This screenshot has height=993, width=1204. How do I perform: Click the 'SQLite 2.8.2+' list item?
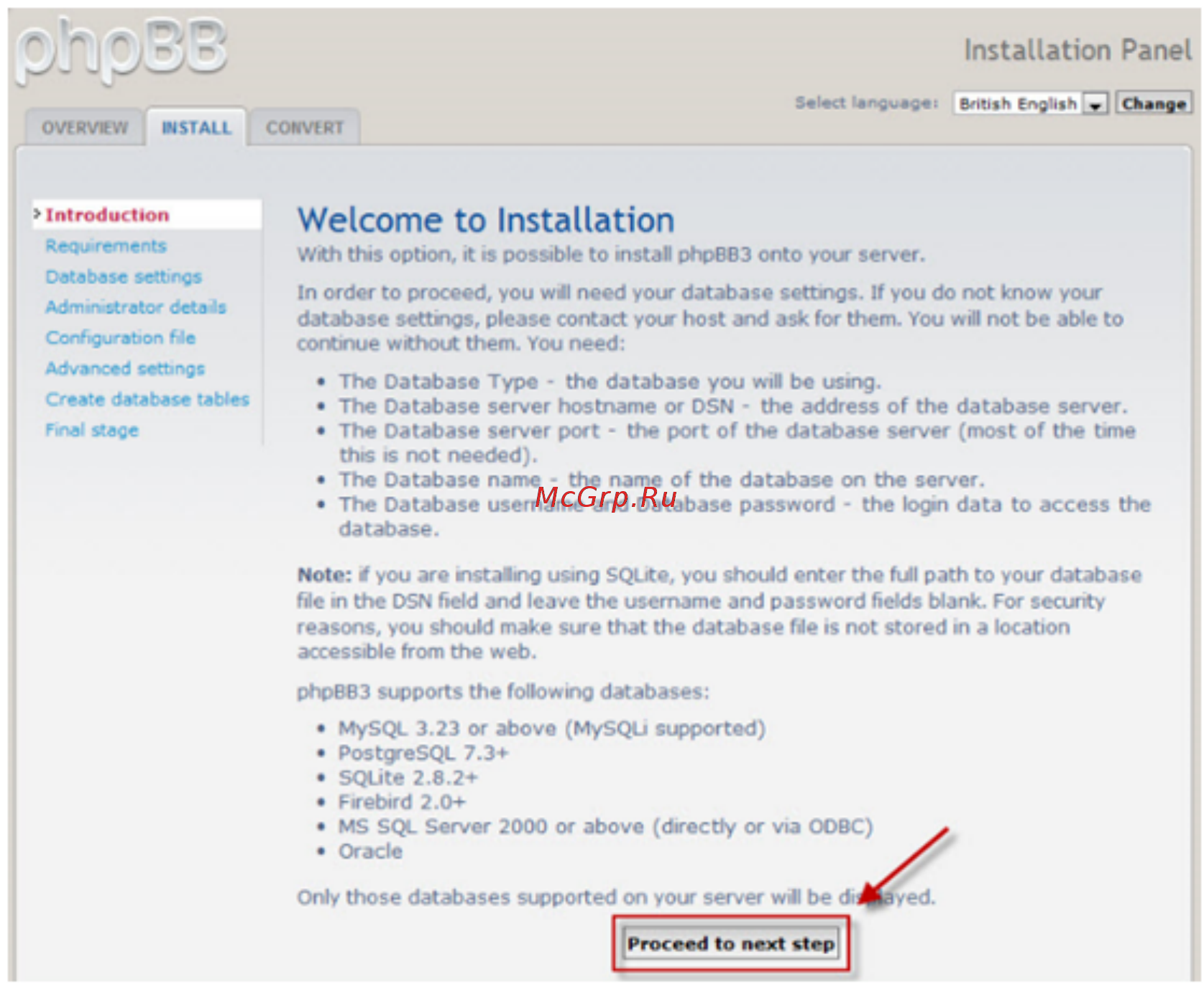(x=408, y=777)
